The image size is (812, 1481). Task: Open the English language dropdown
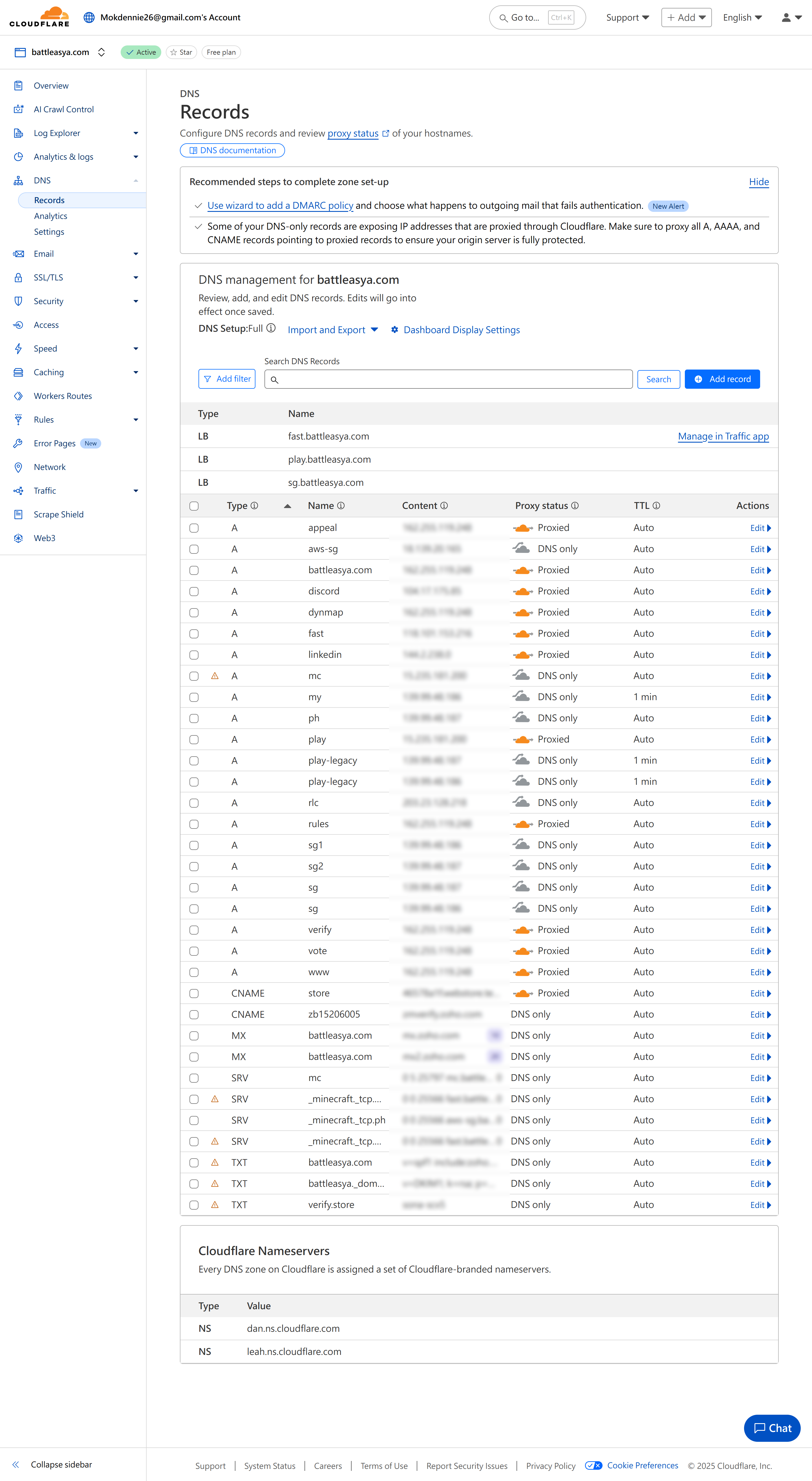tap(742, 17)
